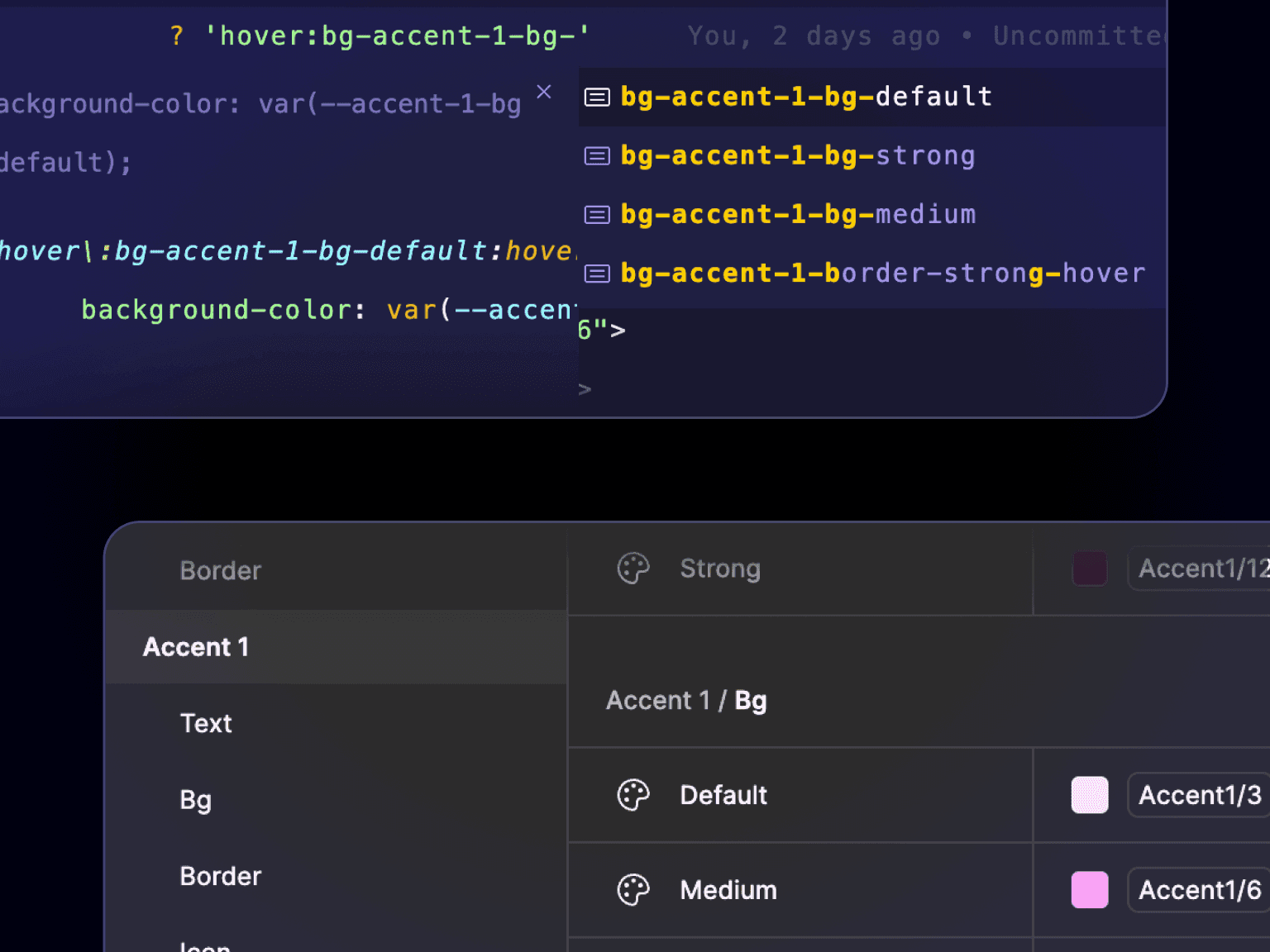Click the palette icon next to Strong

(x=633, y=569)
